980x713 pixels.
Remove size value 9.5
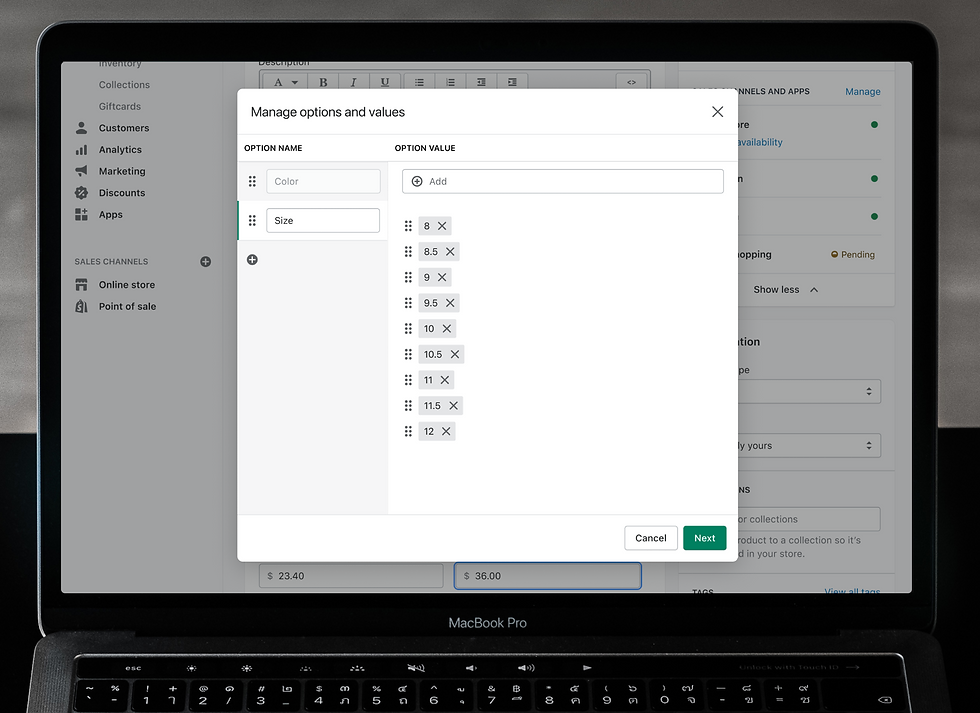[450, 302]
